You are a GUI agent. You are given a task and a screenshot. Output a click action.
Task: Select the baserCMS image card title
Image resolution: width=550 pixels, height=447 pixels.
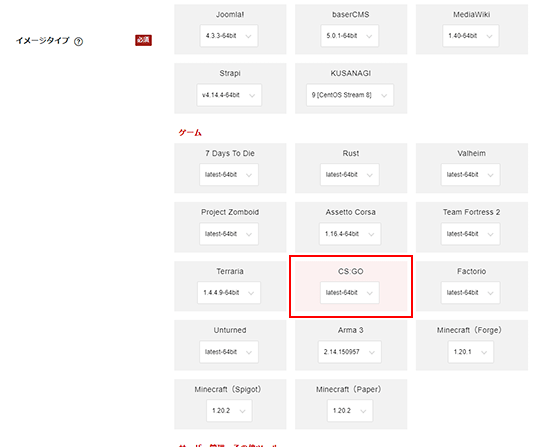click(351, 15)
